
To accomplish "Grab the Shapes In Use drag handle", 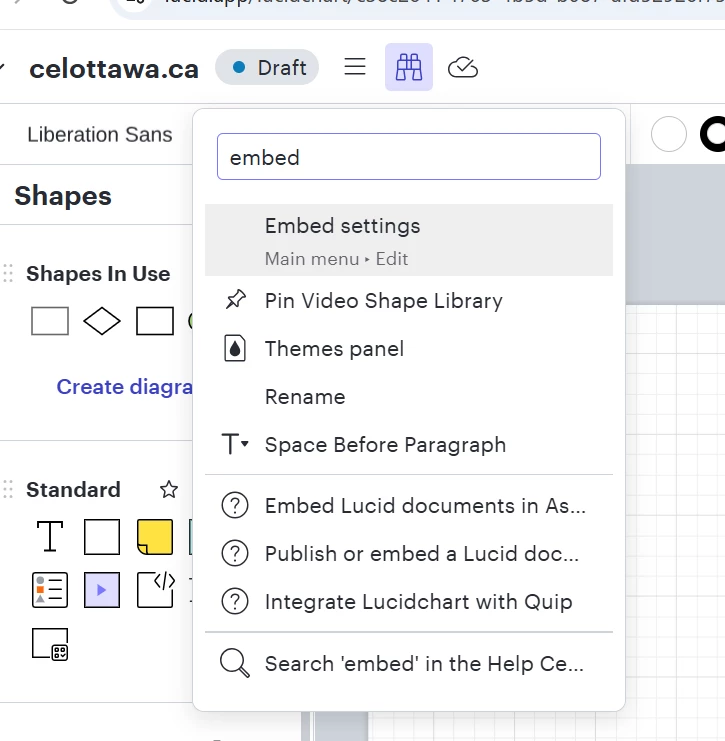I will pyautogui.click(x=8, y=274).
